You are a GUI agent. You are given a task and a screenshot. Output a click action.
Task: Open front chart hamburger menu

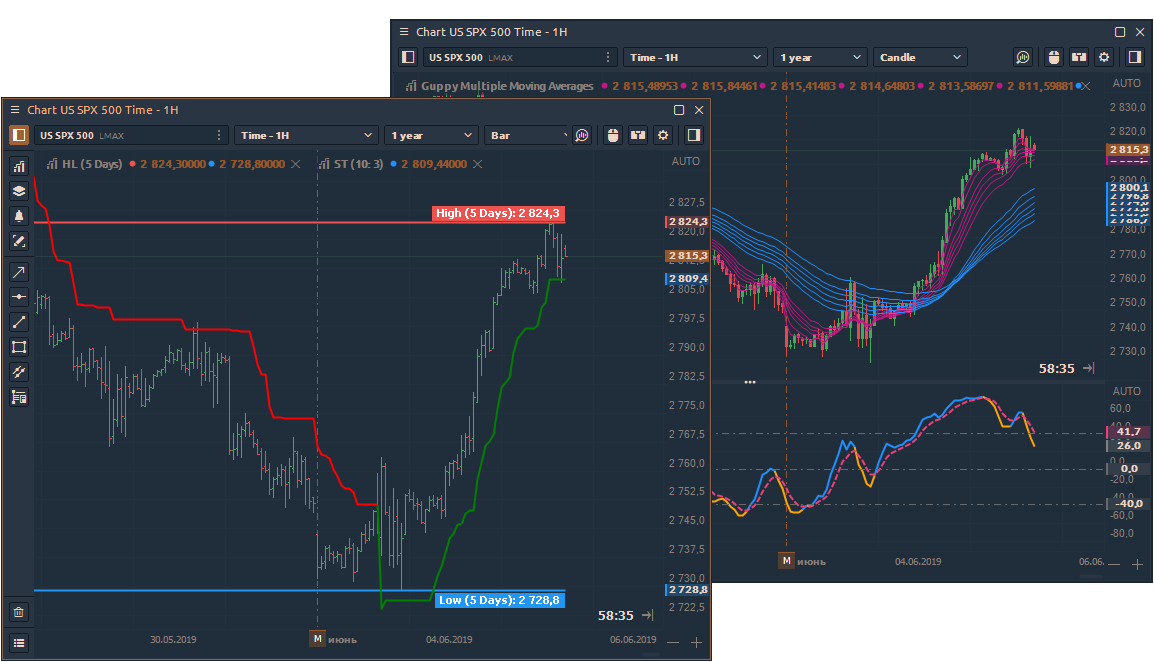15,110
